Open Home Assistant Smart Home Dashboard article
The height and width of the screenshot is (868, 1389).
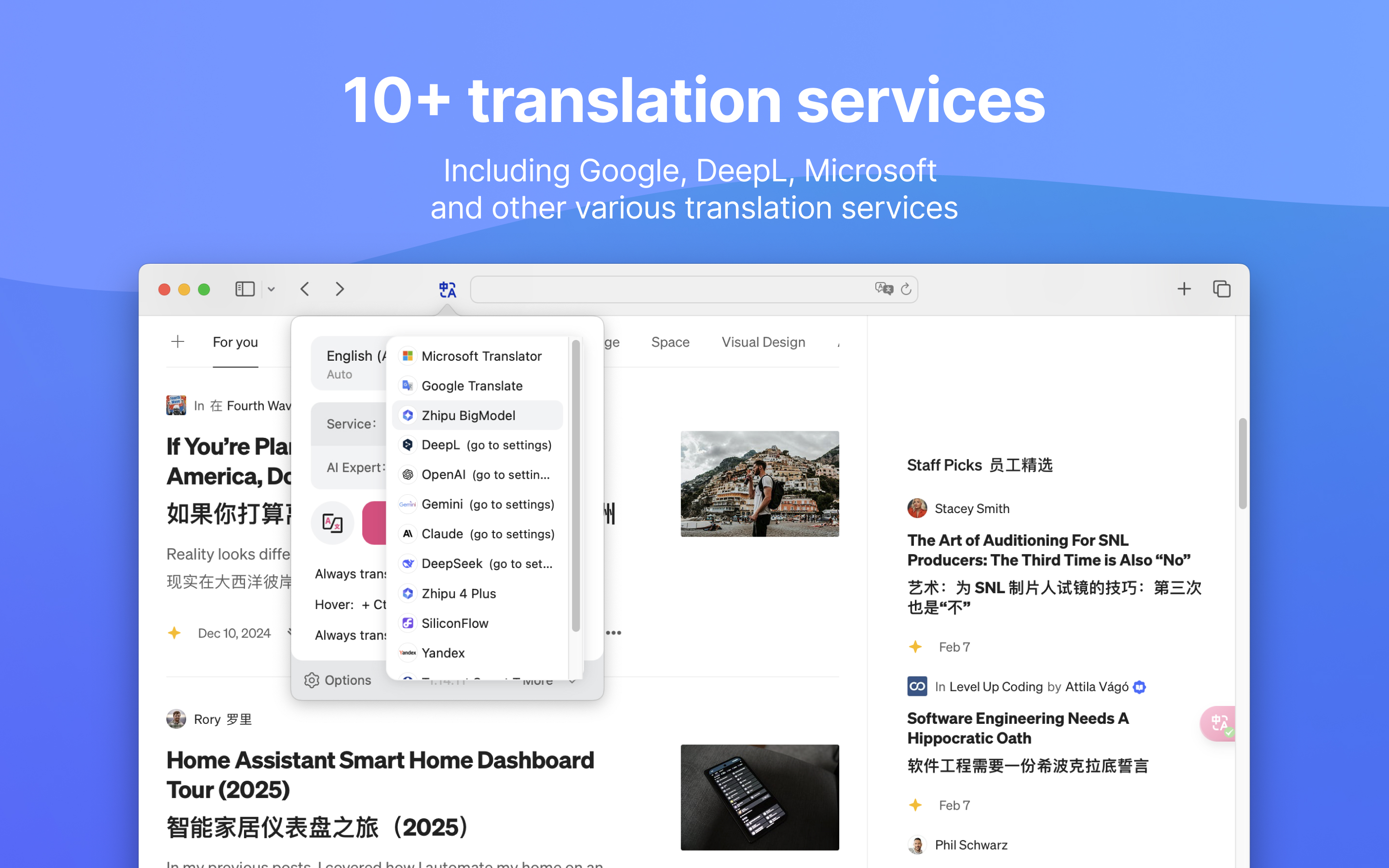point(381,775)
